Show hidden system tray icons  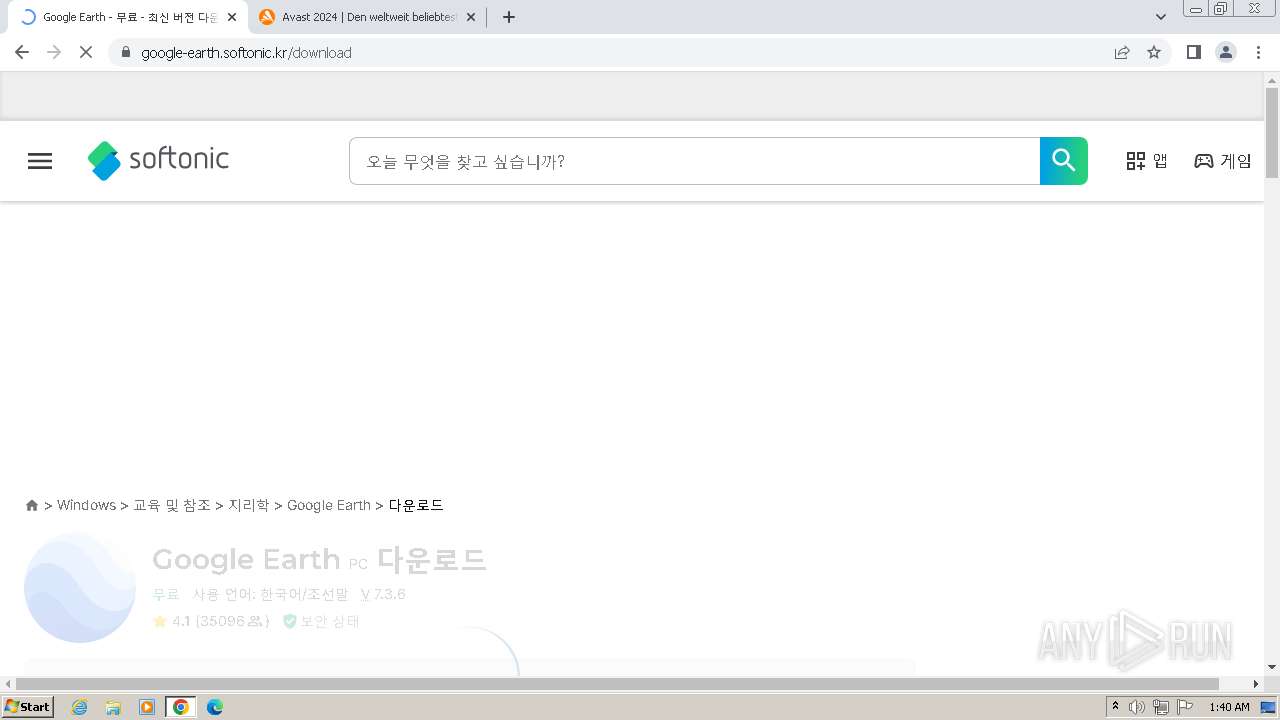click(x=1116, y=707)
